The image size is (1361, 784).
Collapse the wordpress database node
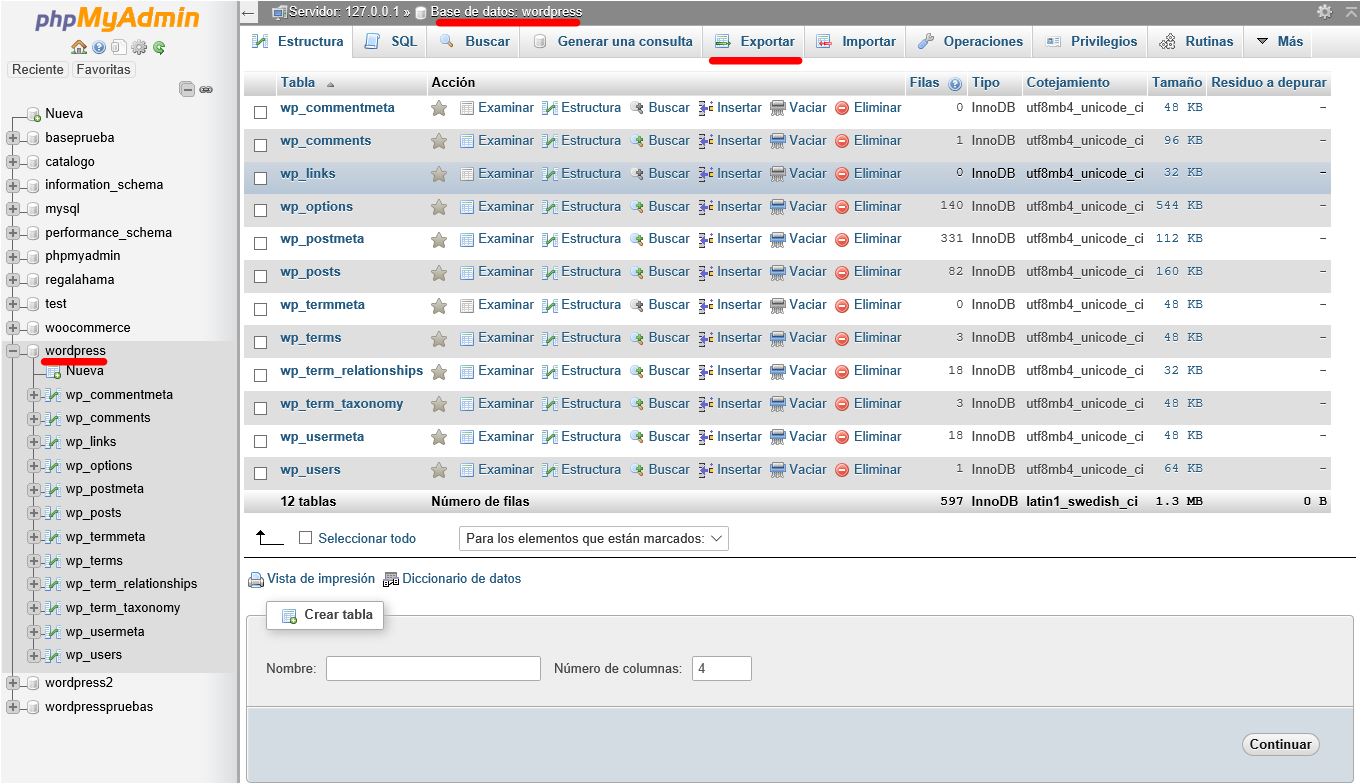[x=13, y=351]
